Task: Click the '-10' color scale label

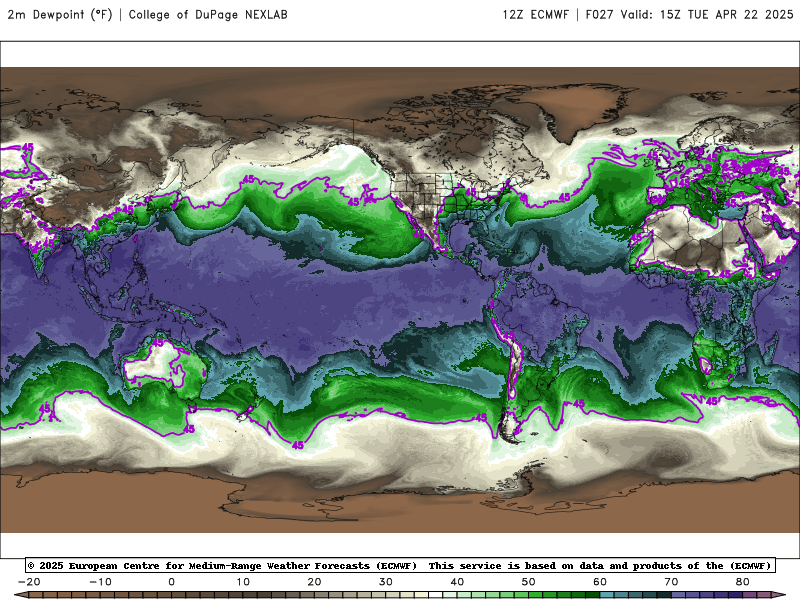Action: tap(100, 582)
